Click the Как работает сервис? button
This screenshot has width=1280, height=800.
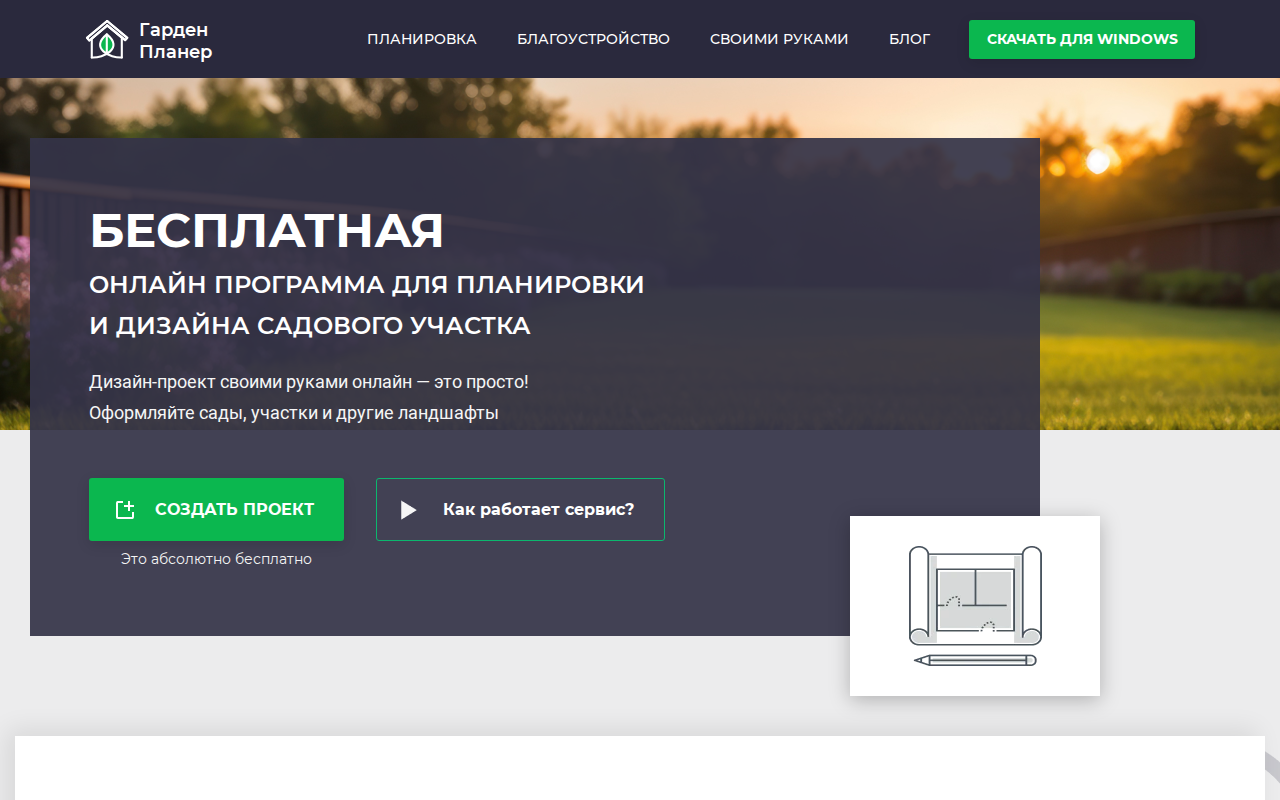coord(520,509)
